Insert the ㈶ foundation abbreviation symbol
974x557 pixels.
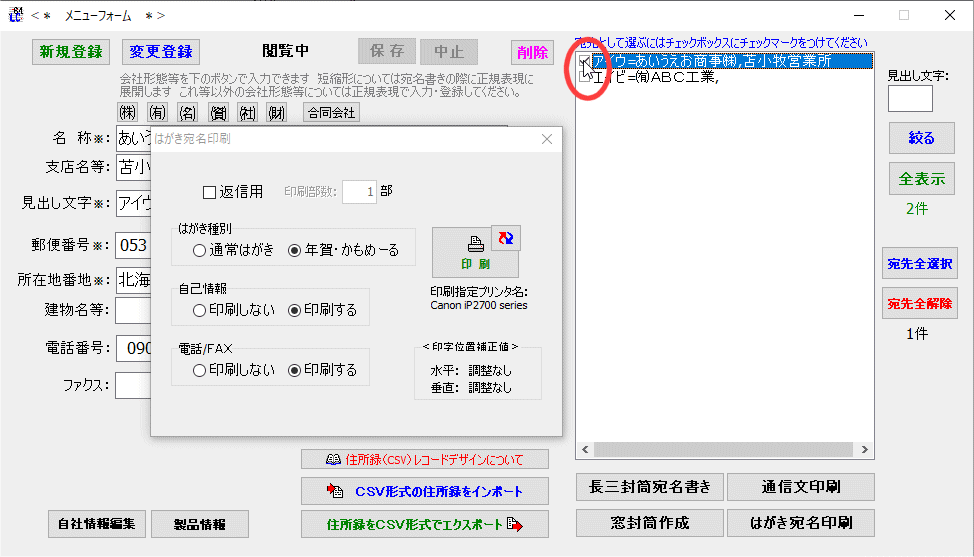[277, 113]
